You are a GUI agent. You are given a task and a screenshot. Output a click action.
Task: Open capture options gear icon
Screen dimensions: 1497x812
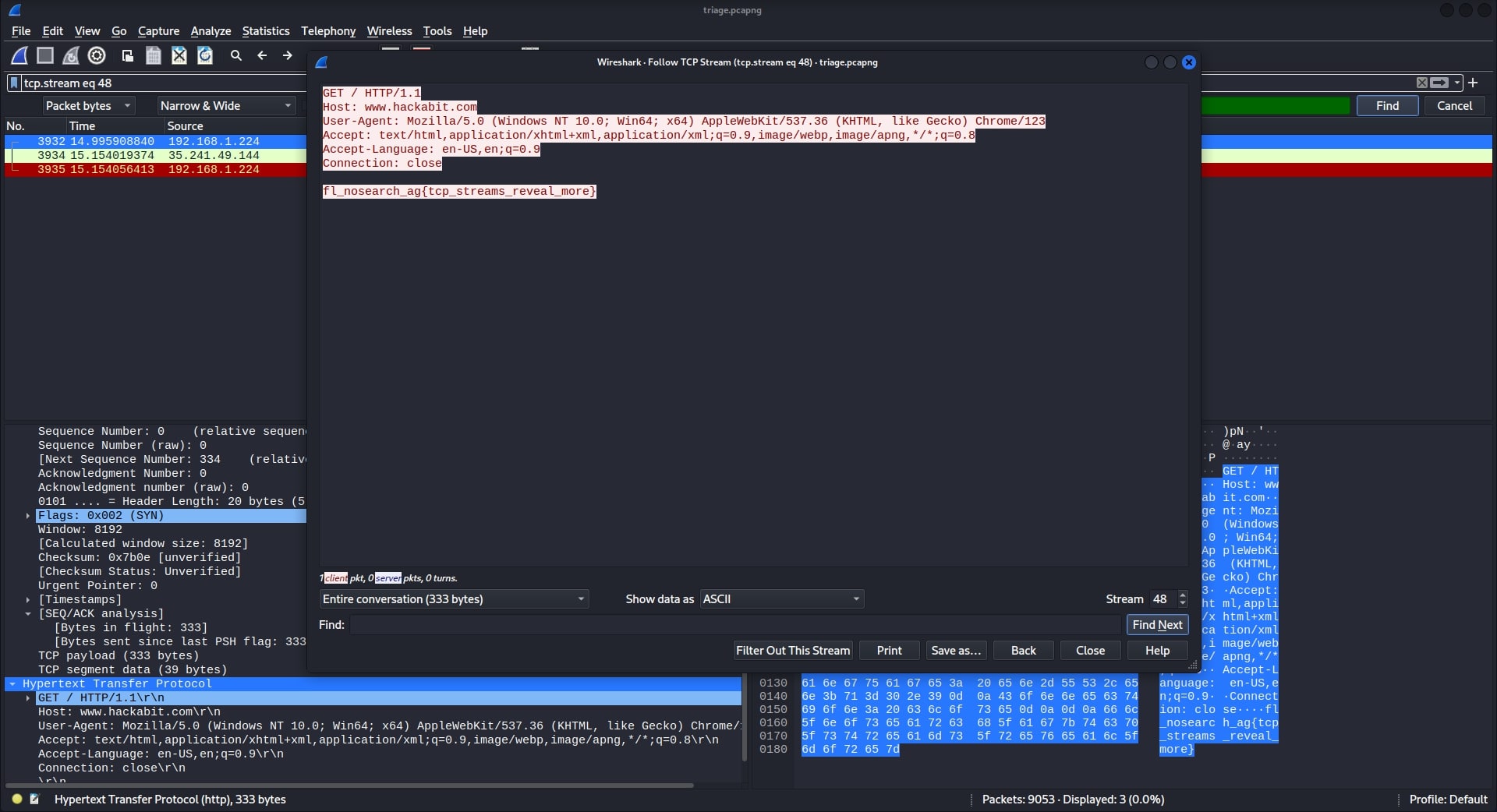[97, 55]
